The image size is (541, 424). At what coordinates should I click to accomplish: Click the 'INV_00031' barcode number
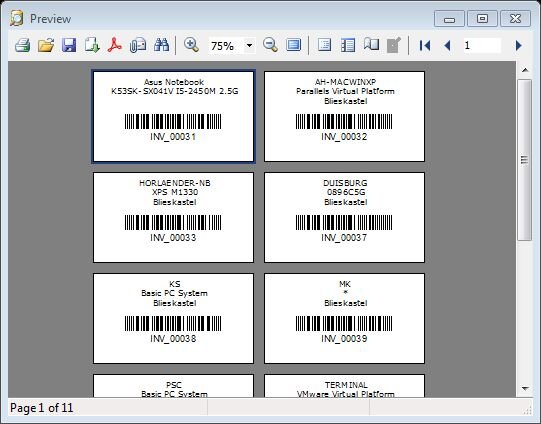coord(173,137)
